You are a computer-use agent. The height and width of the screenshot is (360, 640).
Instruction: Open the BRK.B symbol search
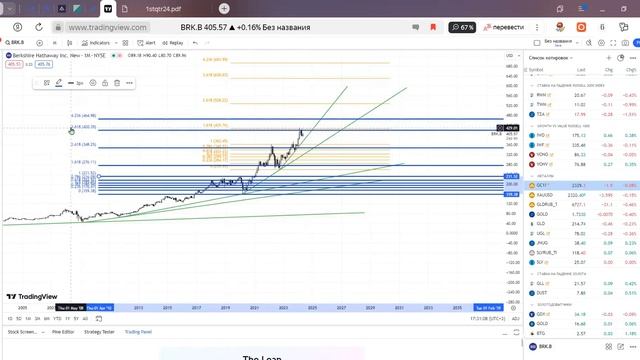click(15, 42)
